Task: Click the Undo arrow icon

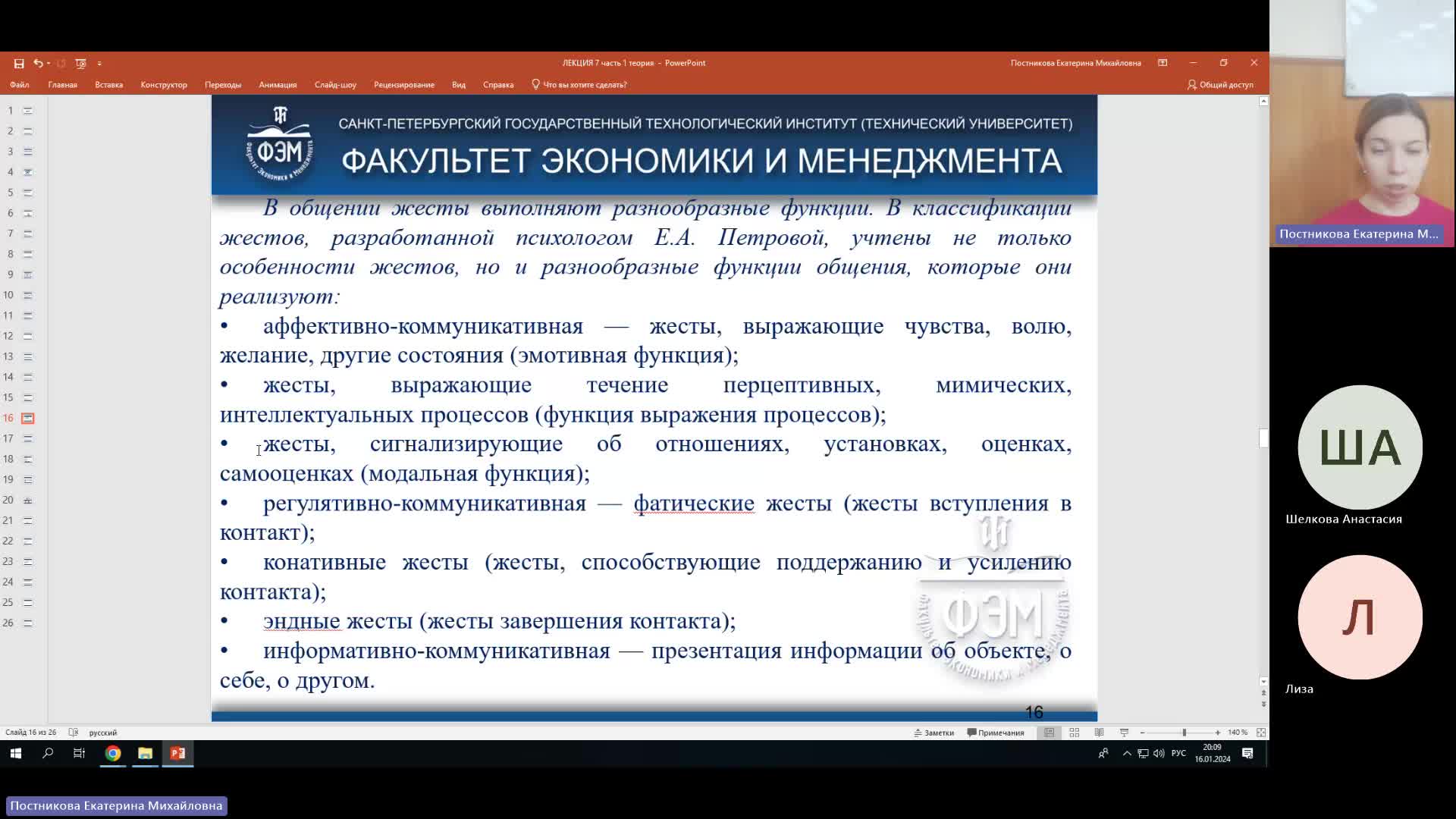Action: [37, 63]
